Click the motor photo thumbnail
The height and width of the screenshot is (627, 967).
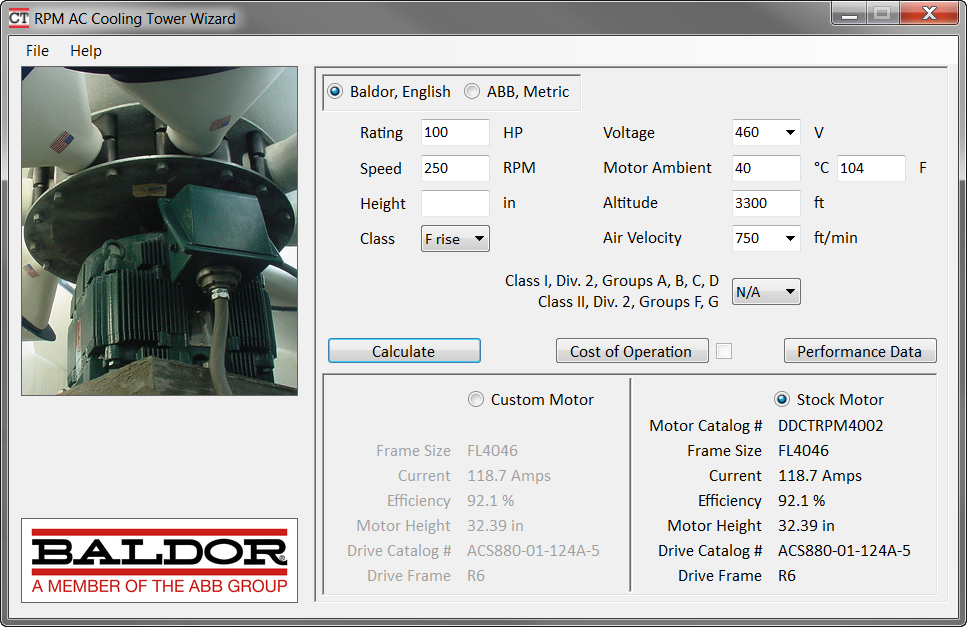point(159,229)
